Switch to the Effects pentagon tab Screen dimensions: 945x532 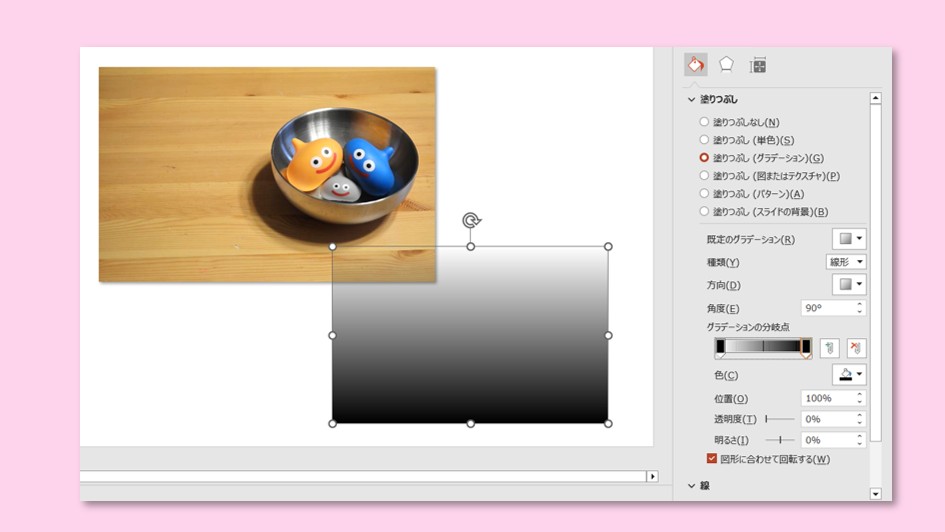tap(726, 64)
